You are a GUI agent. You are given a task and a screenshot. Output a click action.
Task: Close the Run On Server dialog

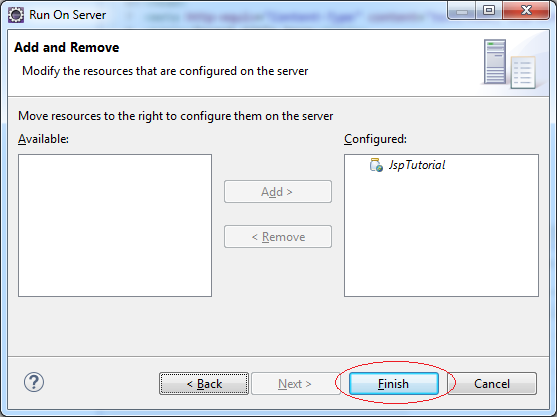[x=526, y=11]
